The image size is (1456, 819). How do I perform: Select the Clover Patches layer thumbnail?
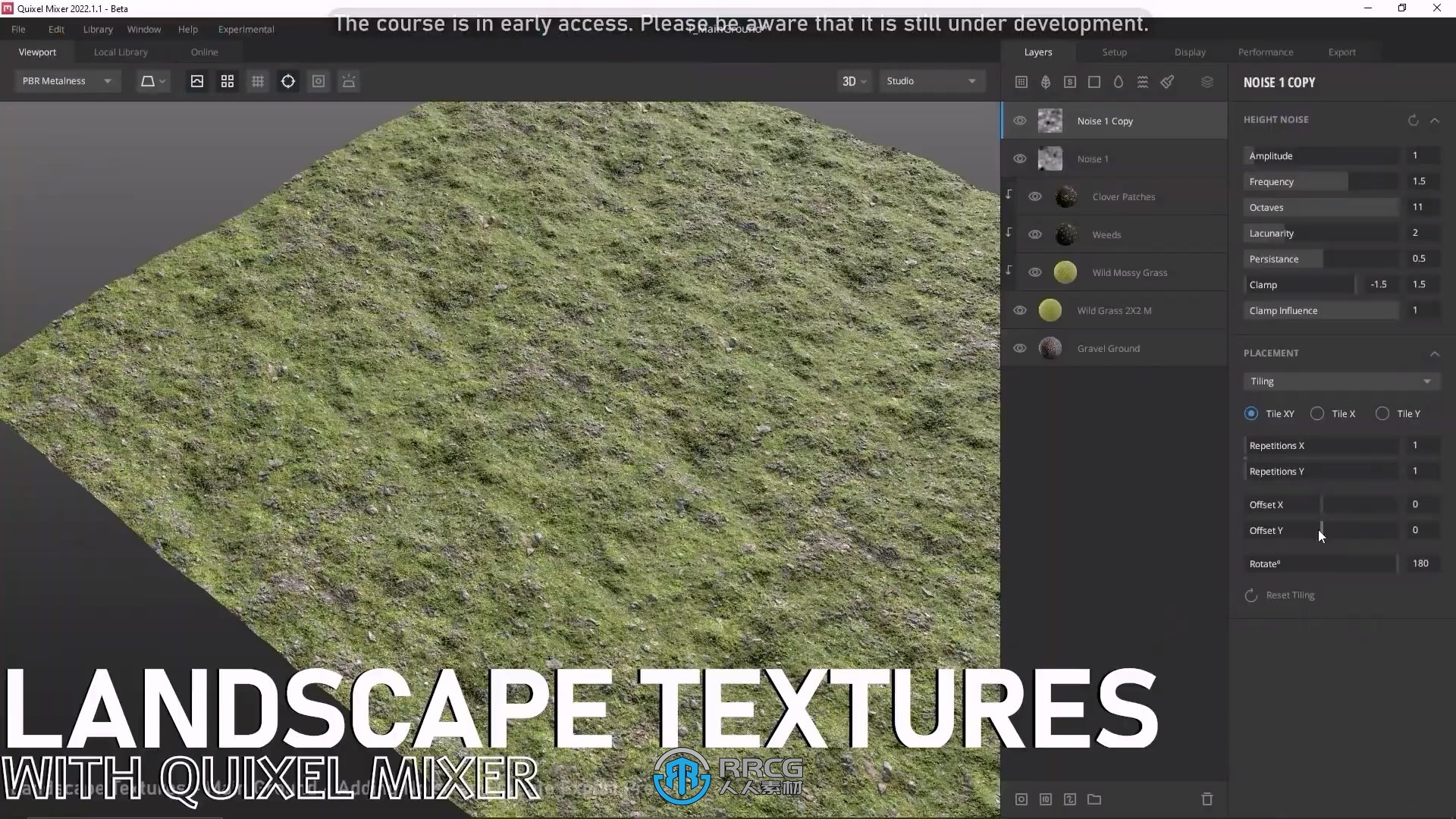pyautogui.click(x=1065, y=196)
